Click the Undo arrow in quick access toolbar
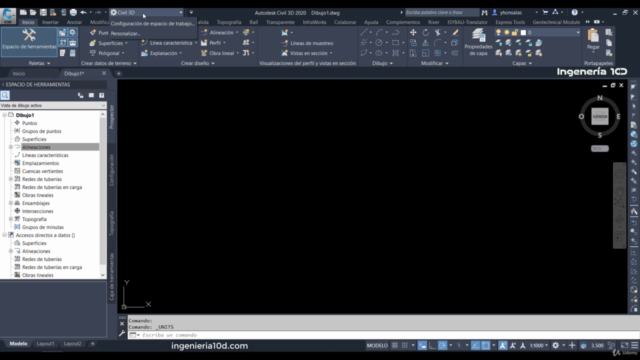The height and width of the screenshot is (360, 640). [x=83, y=13]
